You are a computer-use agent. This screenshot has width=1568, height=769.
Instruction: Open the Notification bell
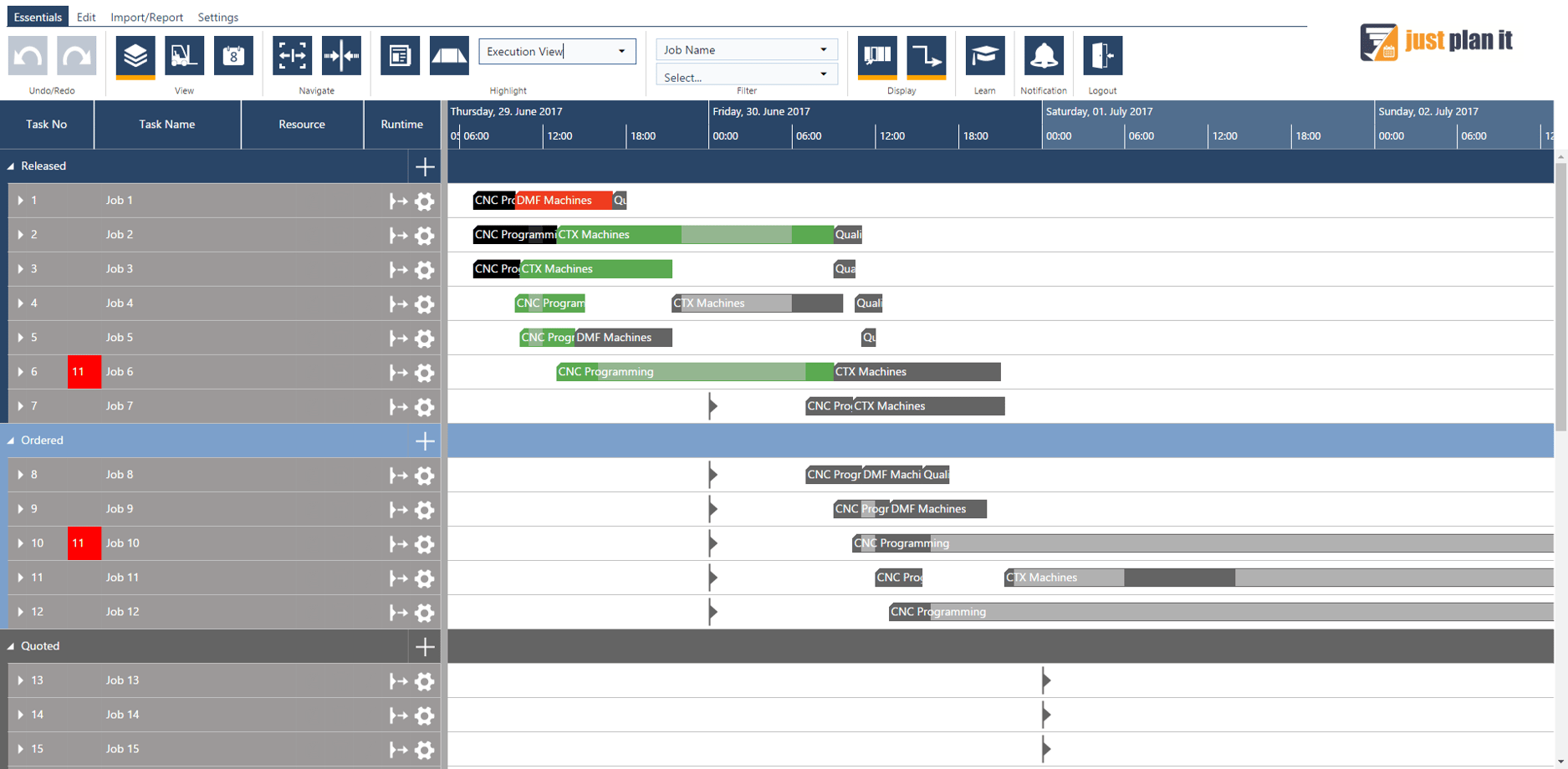point(1043,55)
